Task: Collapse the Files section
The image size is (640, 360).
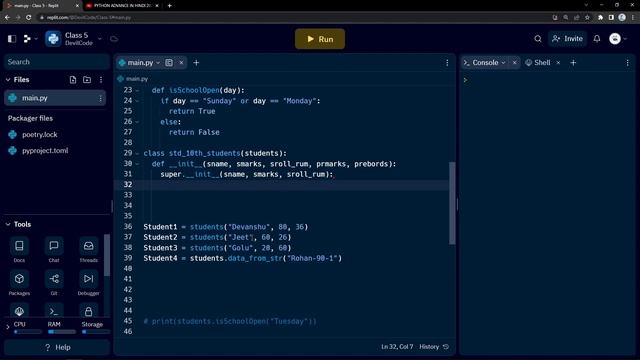Action: pos(8,80)
